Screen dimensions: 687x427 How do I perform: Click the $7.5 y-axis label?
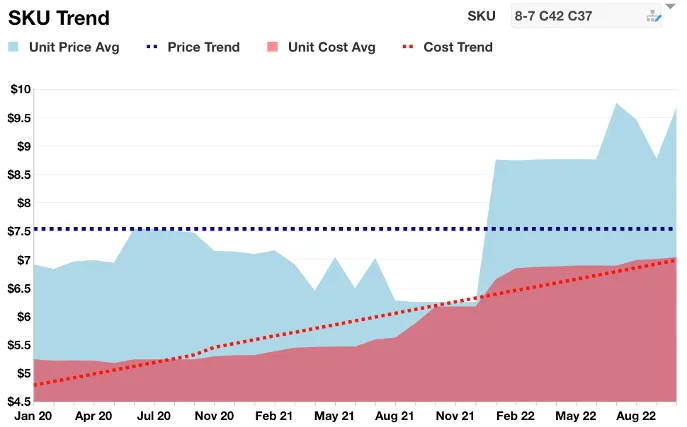click(19, 231)
